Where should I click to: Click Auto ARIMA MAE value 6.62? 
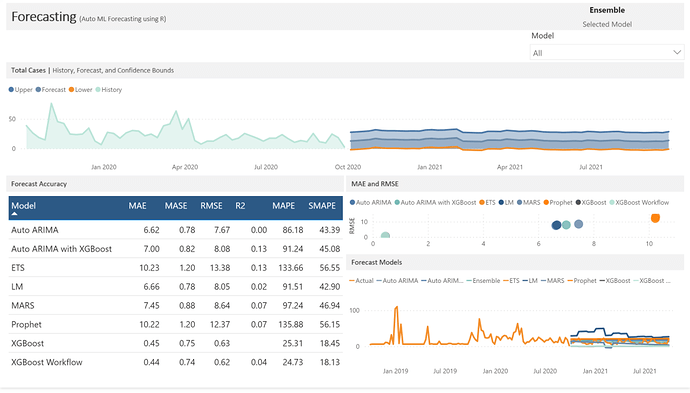tap(151, 230)
